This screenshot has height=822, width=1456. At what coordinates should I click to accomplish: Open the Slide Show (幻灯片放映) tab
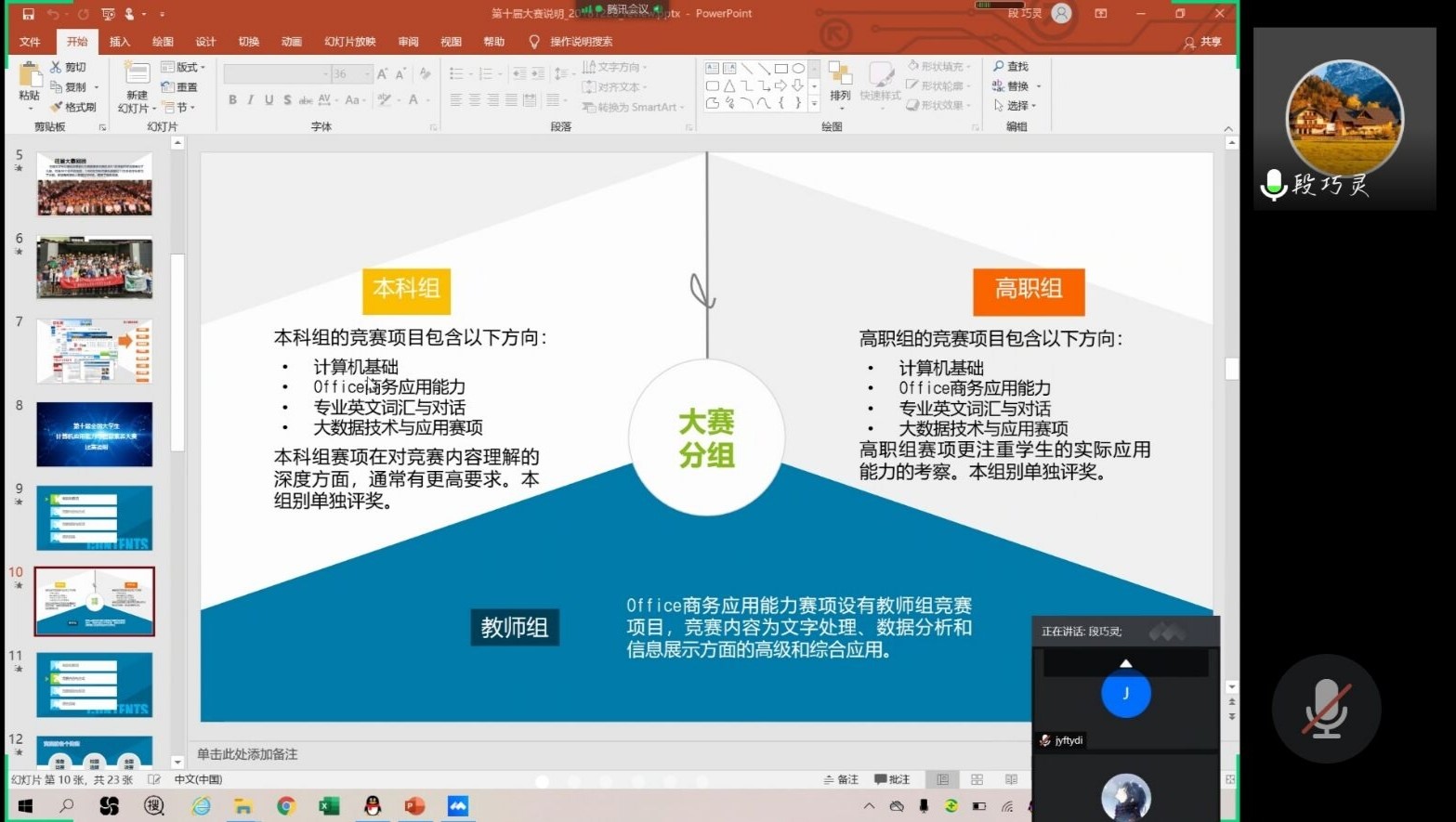coord(349,42)
